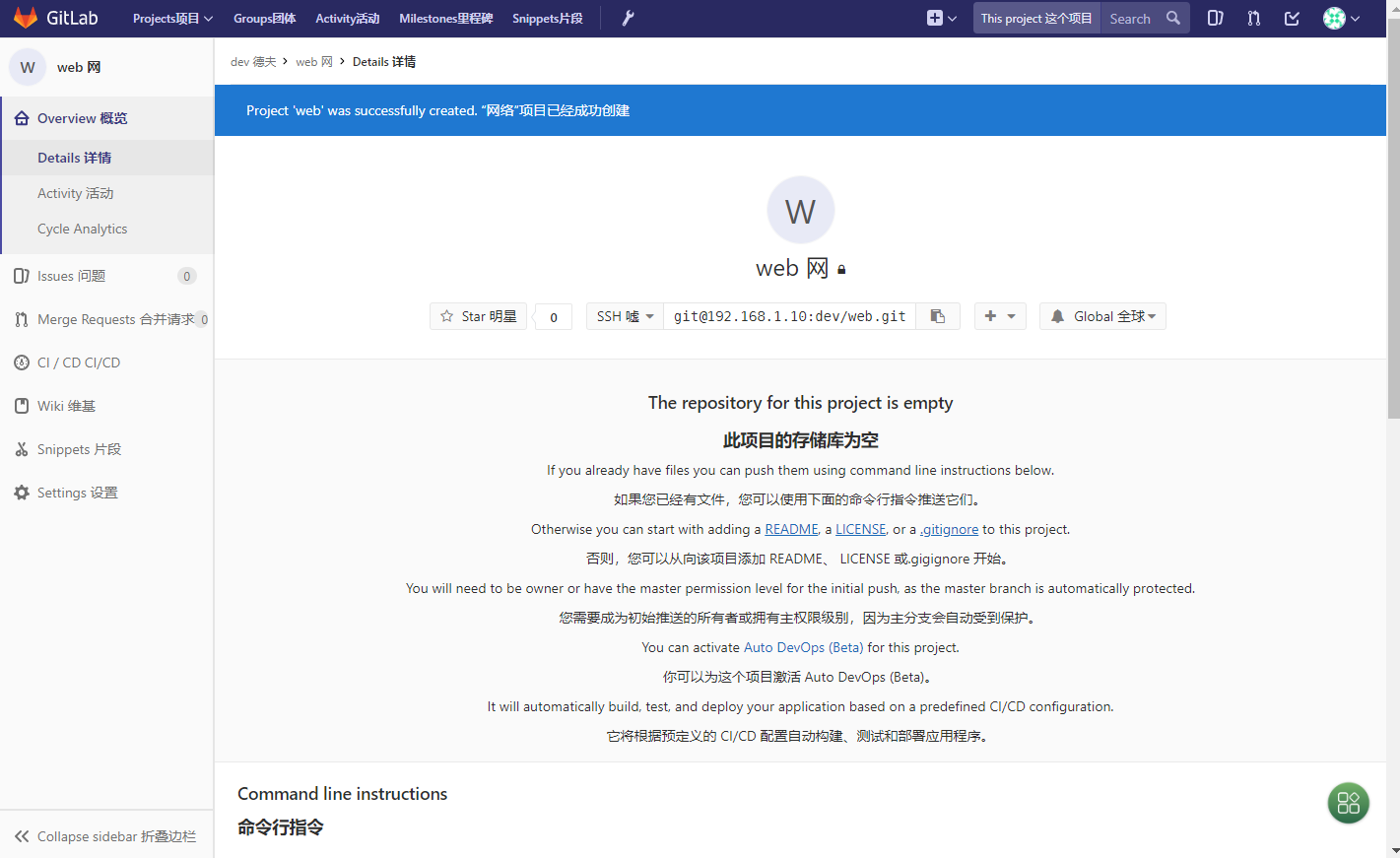Open the new item plus menu in navbar
Image resolution: width=1400 pixels, height=858 pixels.
(x=942, y=18)
